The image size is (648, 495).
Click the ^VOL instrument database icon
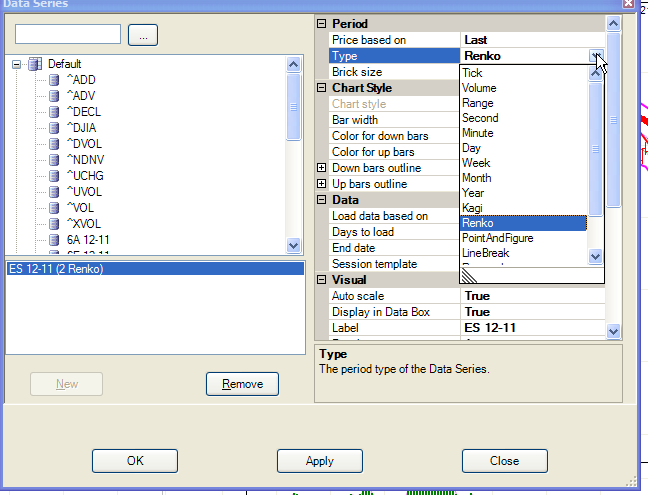tap(54, 208)
